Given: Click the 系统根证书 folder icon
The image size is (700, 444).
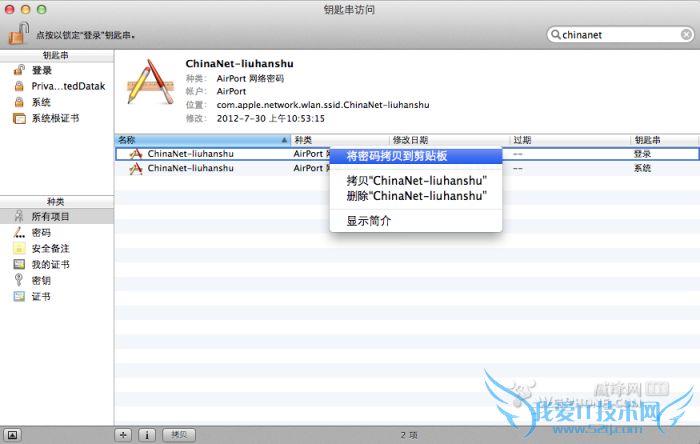Looking at the screenshot, I should (x=19, y=119).
